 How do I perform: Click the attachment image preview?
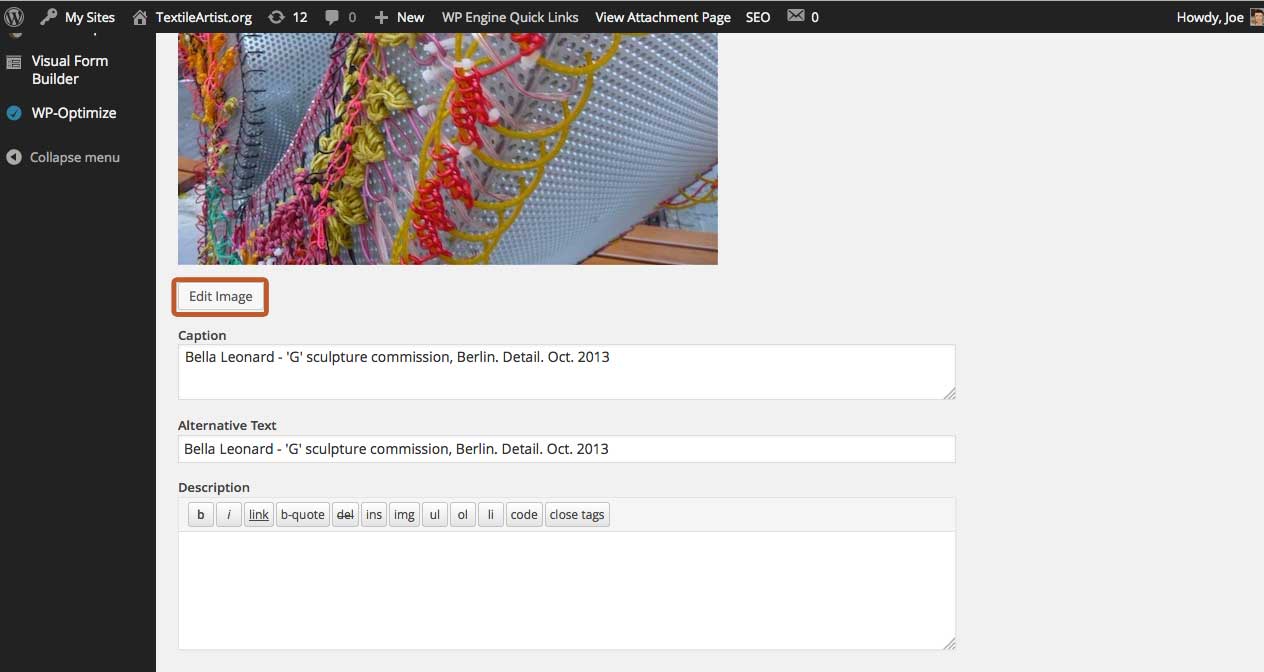pyautogui.click(x=447, y=148)
